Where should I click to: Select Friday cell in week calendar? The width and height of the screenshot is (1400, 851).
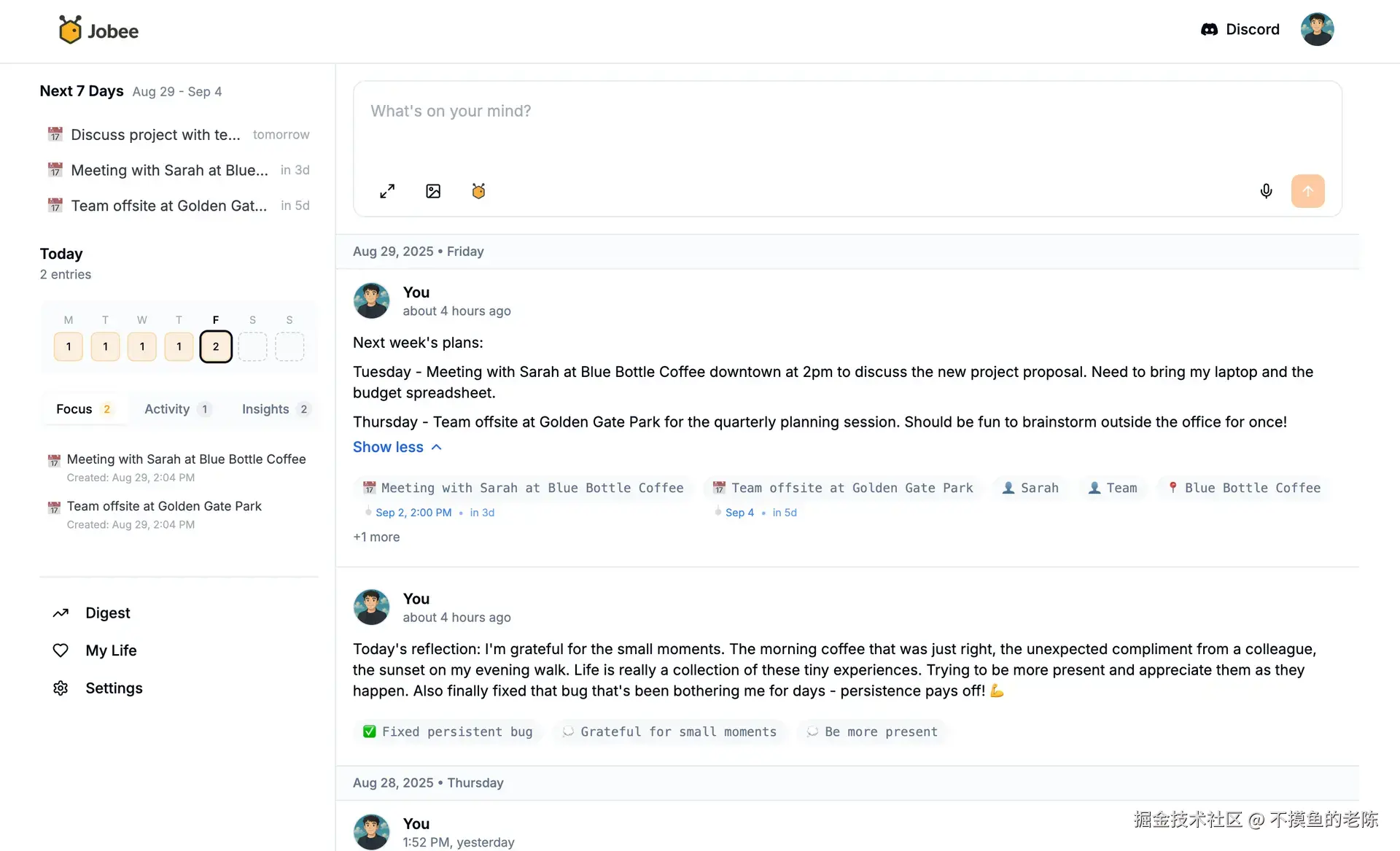pos(216,346)
